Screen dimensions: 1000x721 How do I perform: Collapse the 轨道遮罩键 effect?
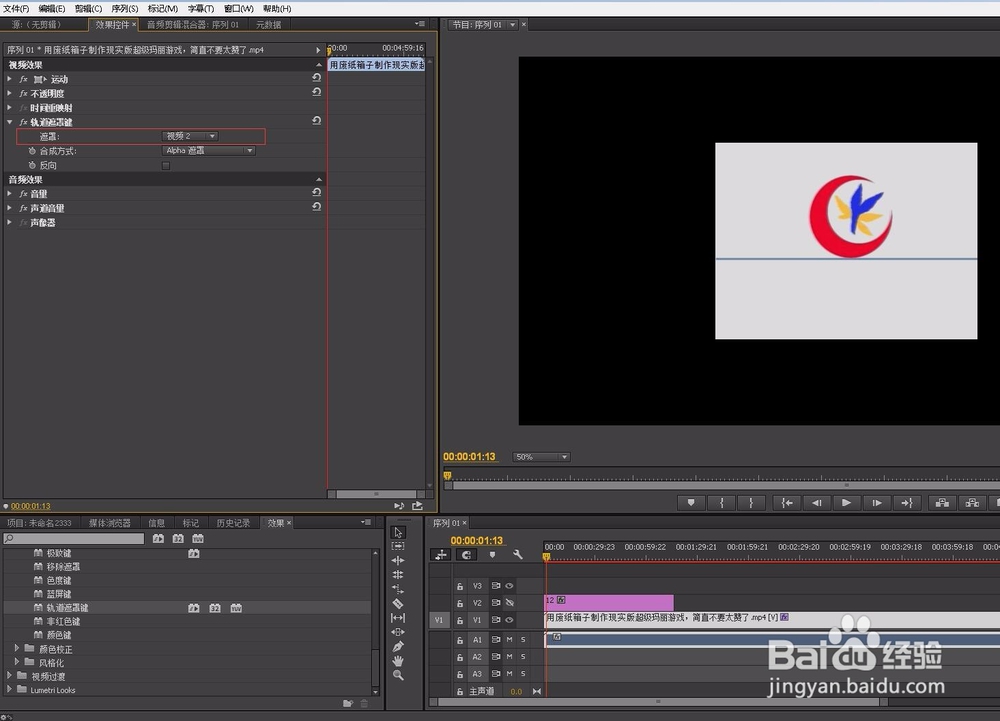(10, 122)
